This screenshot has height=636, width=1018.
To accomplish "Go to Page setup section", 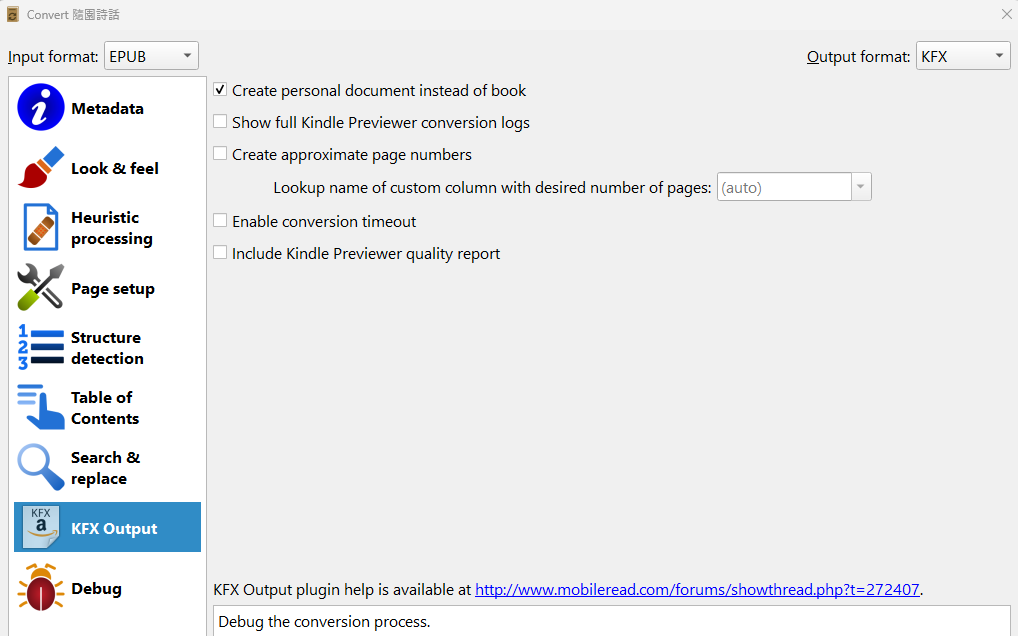I will 107,287.
